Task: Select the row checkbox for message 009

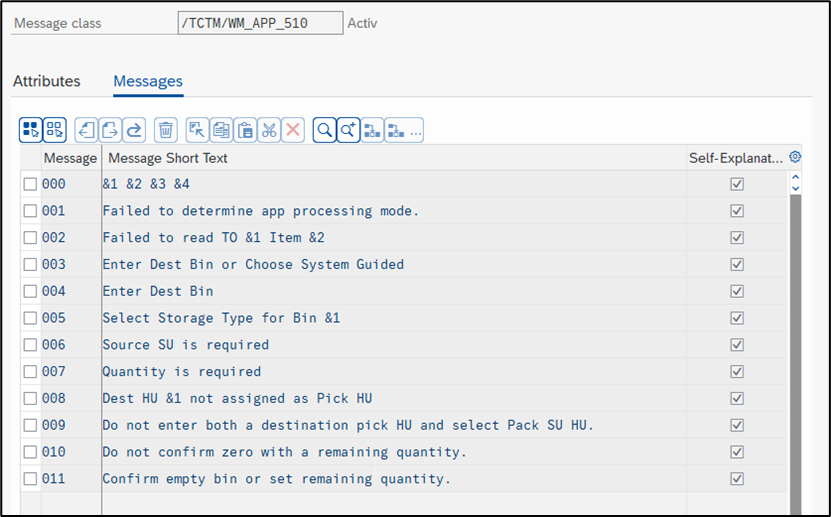Action: tap(30, 425)
